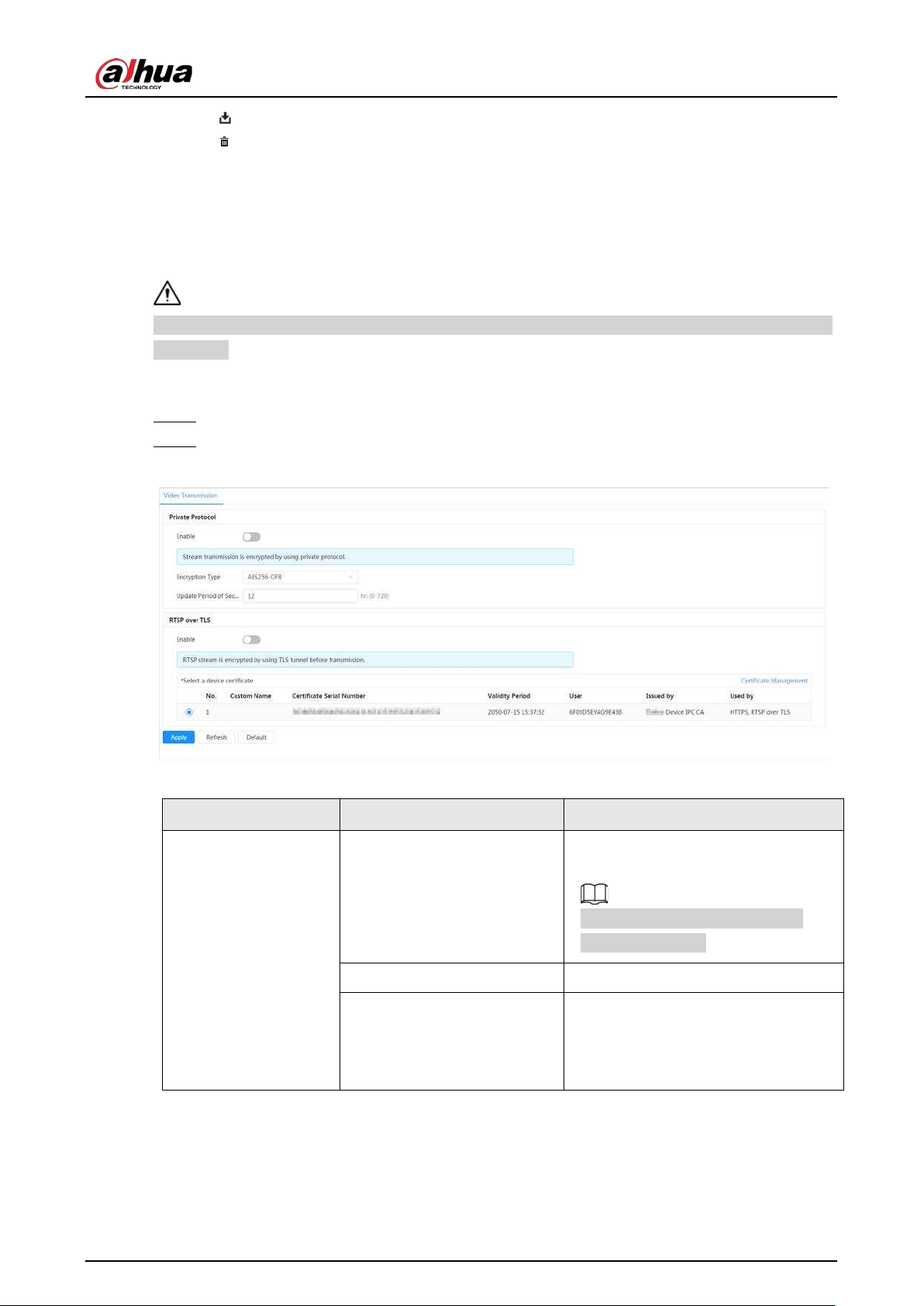
Task: Click TLS tunnel info banner
Action: pyautogui.click(x=374, y=660)
